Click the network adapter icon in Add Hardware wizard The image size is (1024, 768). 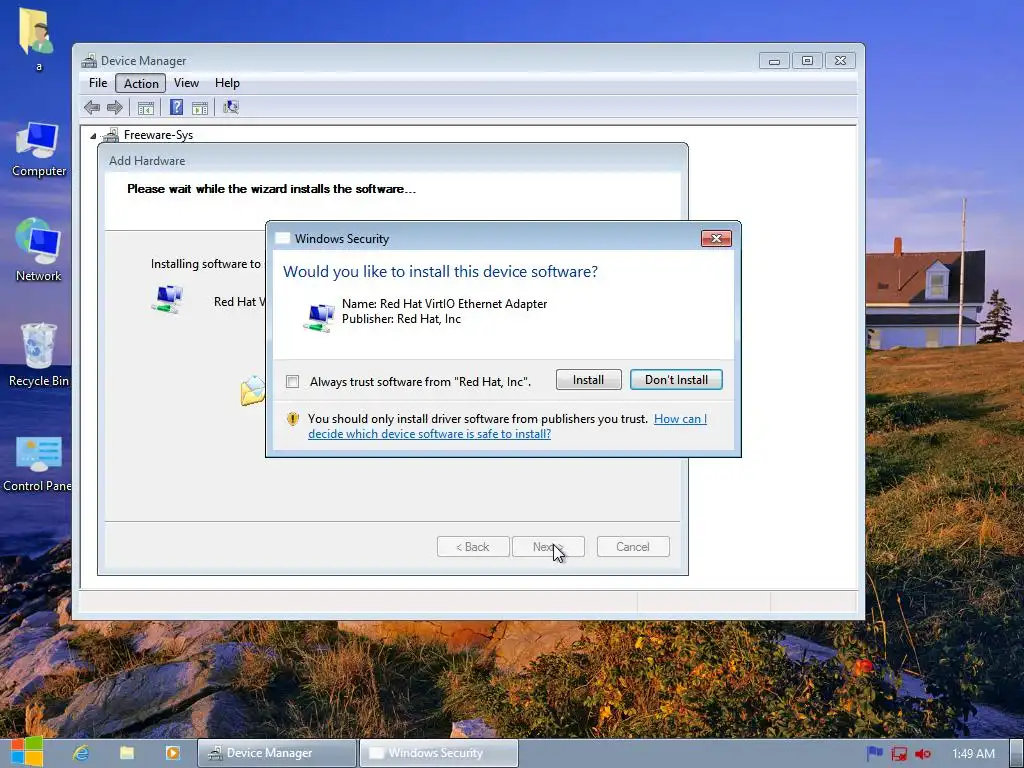(167, 299)
